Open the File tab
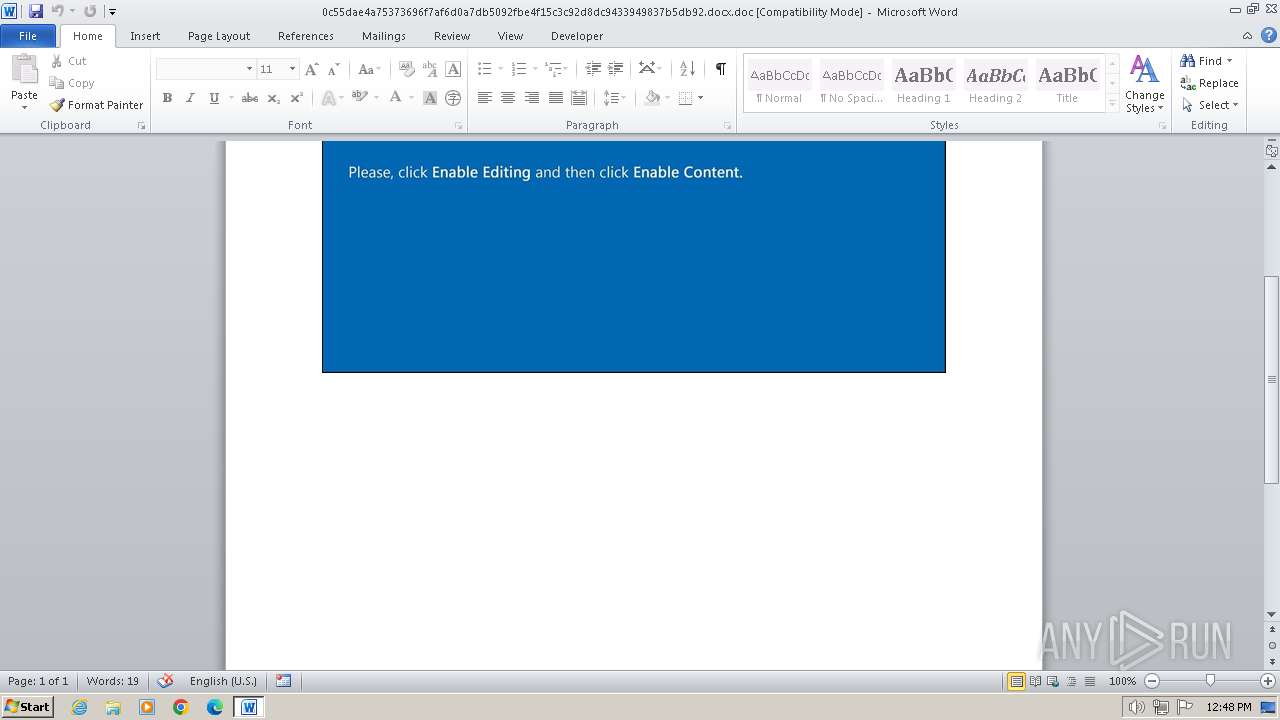 (x=28, y=36)
